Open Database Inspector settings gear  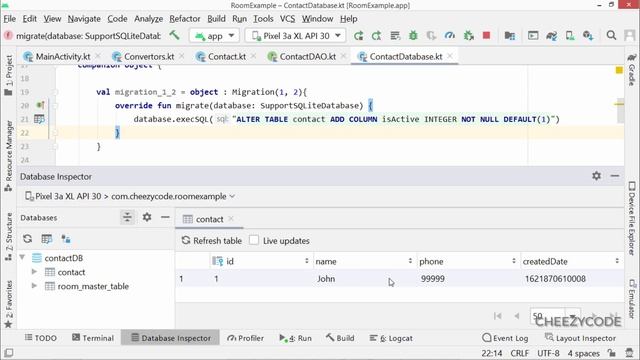tap(596, 176)
